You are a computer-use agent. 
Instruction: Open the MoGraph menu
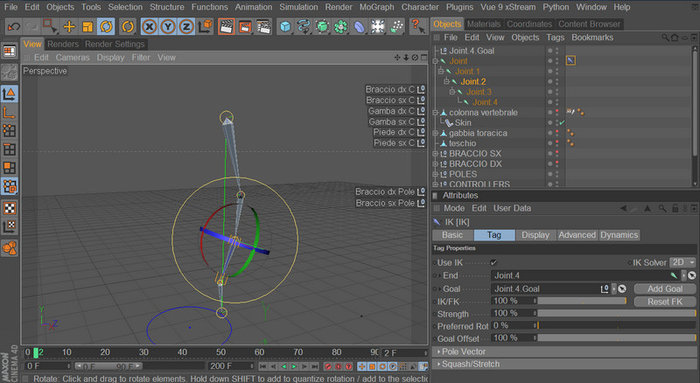click(376, 7)
